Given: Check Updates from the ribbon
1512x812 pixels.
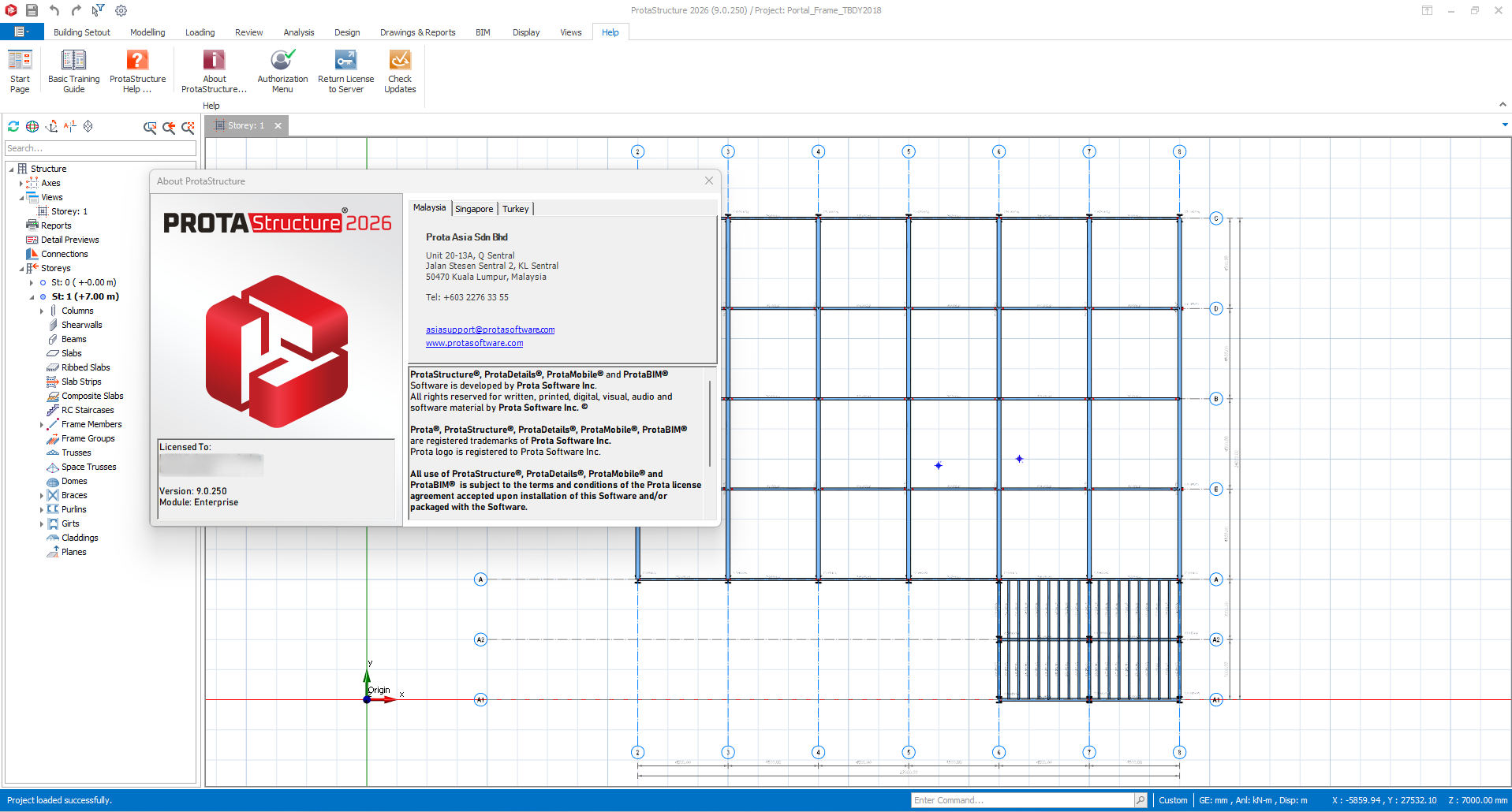Looking at the screenshot, I should (x=400, y=71).
